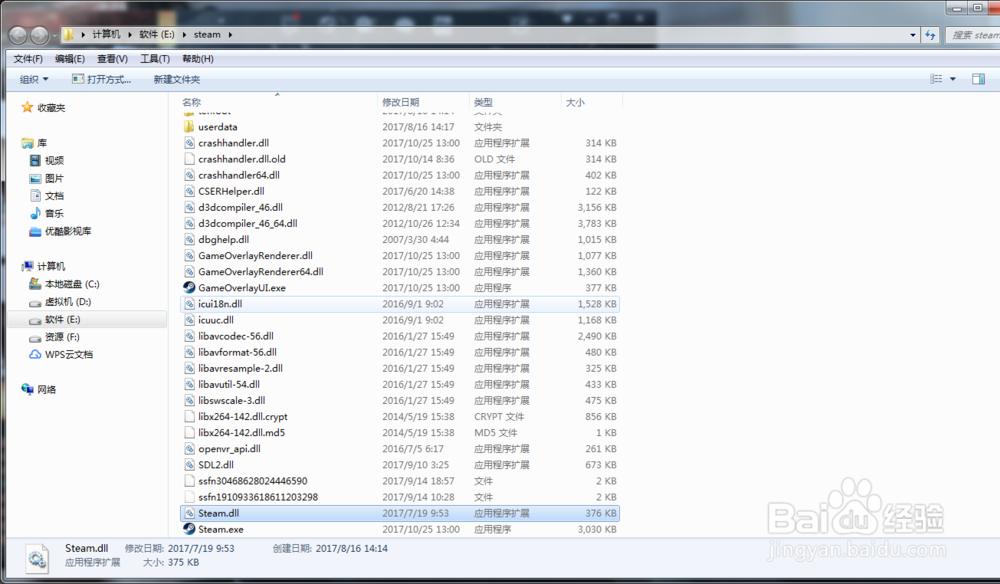
Task: Select libx264-142.dll.md5 file name
Action: (x=242, y=432)
